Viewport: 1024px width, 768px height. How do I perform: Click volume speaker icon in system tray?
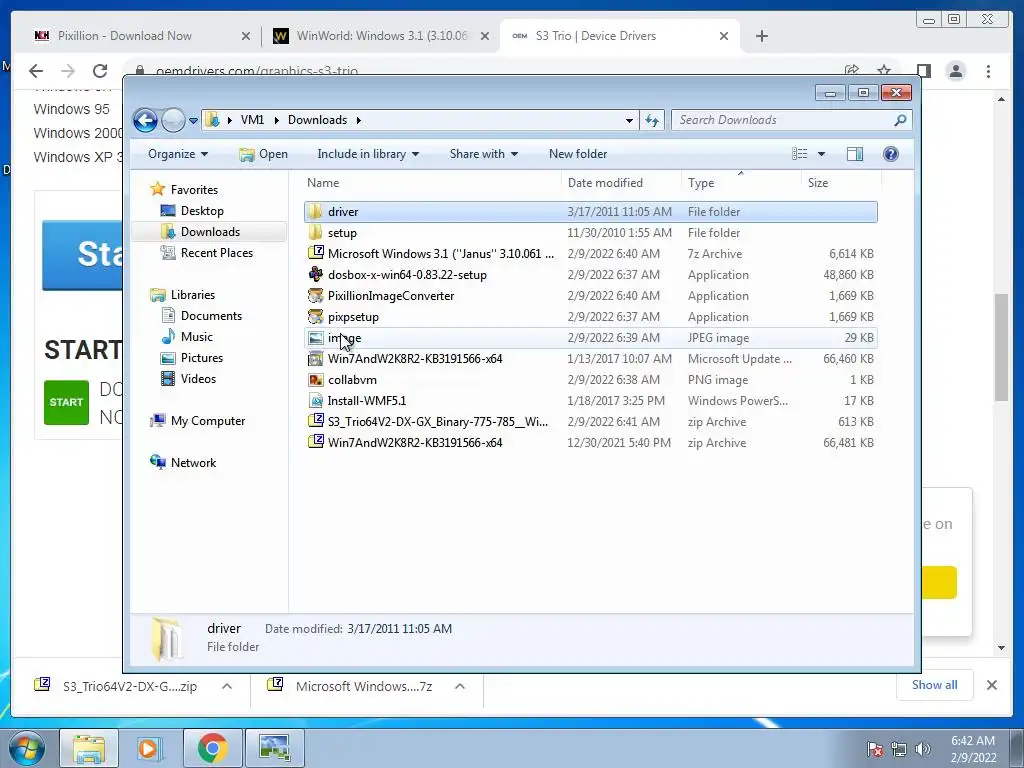pos(922,749)
